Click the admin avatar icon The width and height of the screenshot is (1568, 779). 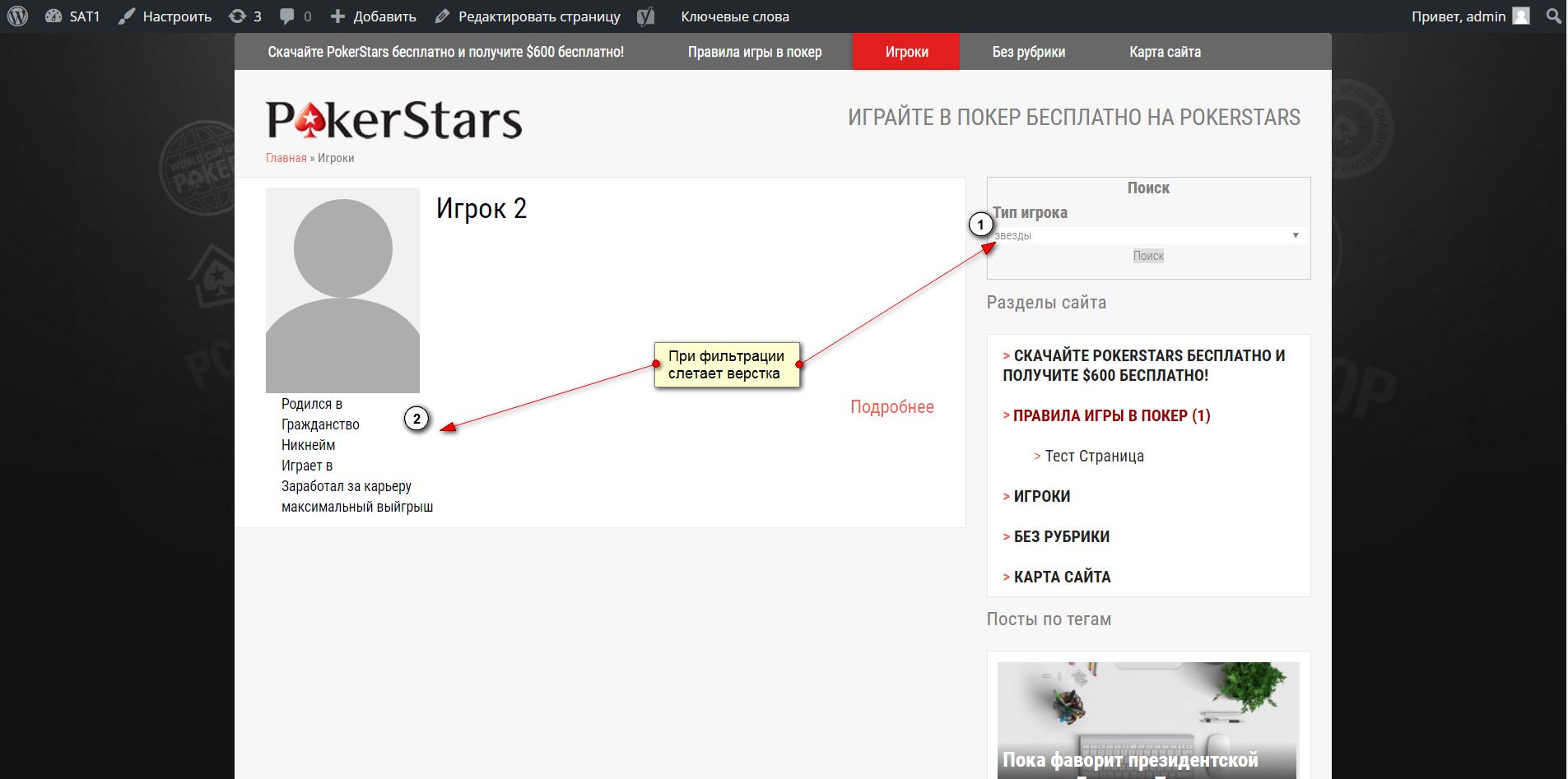1521,16
